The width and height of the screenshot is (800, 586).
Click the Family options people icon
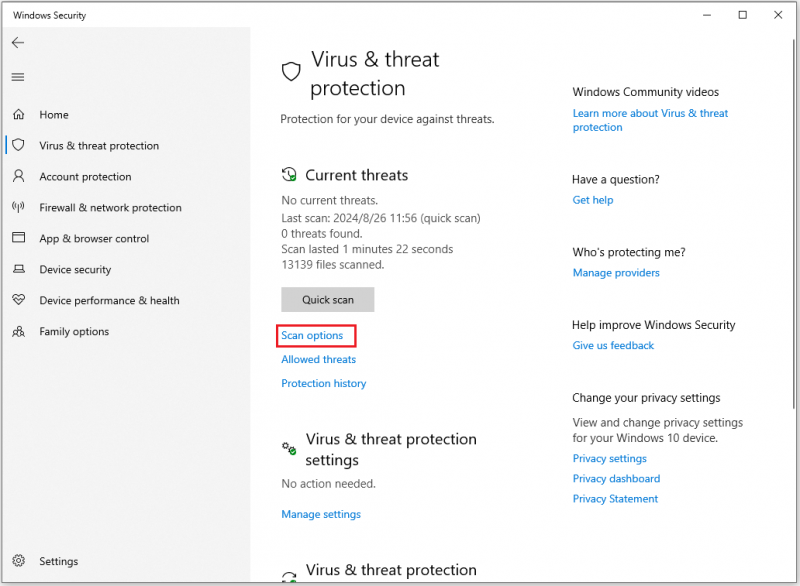pos(18,332)
